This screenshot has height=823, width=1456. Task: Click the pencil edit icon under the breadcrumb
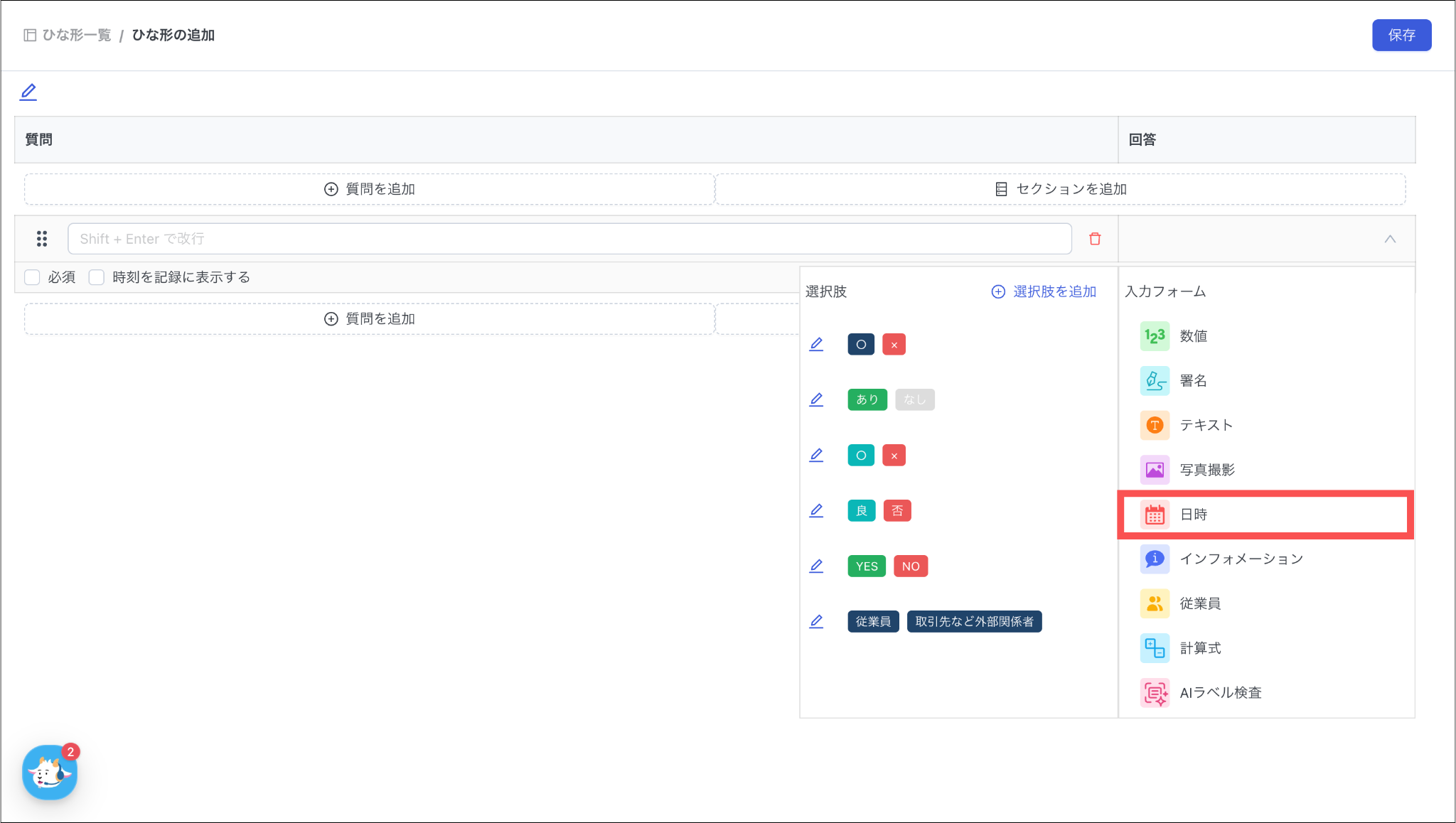click(28, 92)
